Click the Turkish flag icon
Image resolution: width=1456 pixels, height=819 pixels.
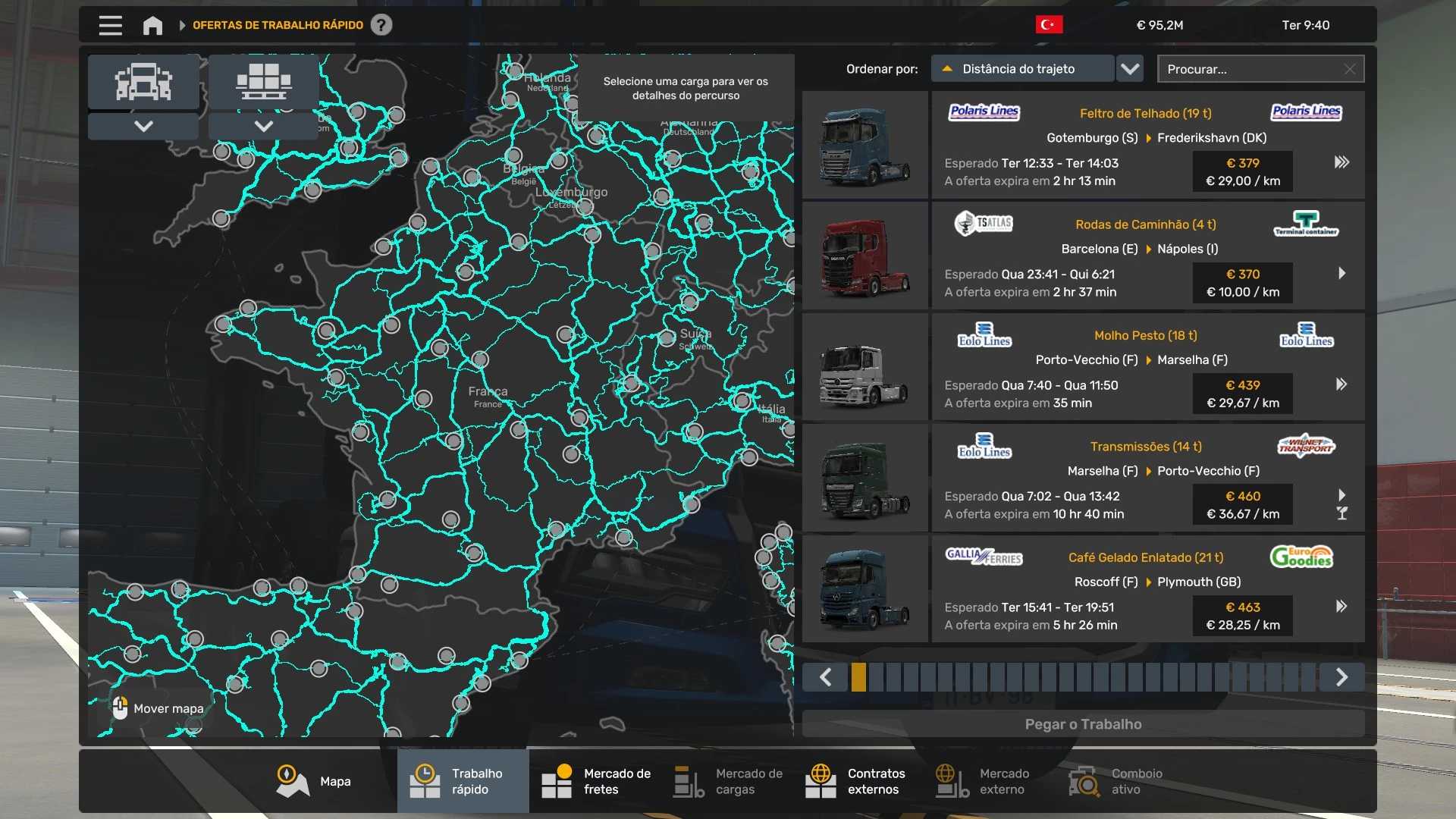1049,25
